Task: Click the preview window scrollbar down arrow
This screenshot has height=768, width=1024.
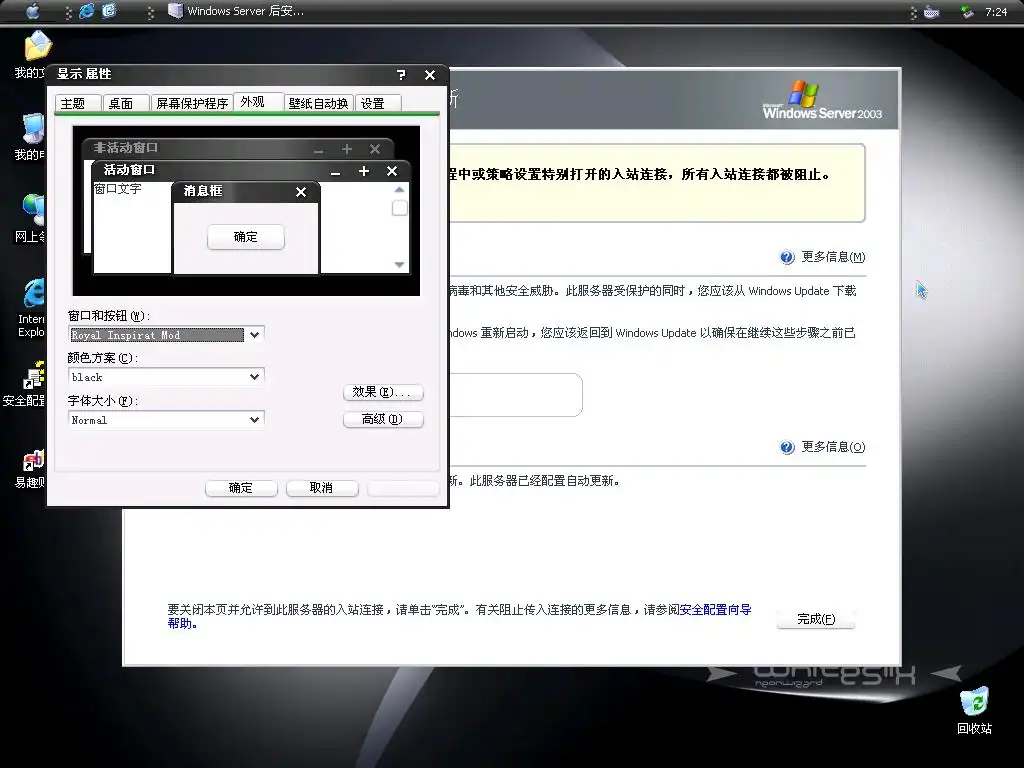Action: (399, 264)
